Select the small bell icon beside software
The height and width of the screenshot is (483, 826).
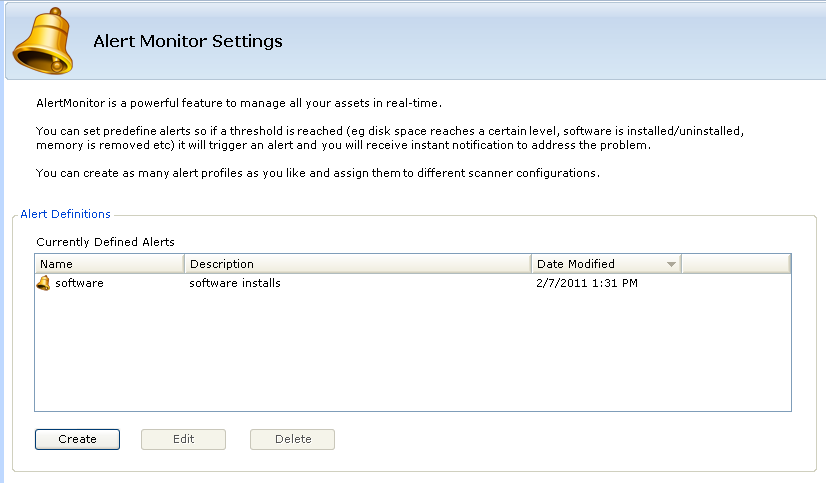point(43,283)
